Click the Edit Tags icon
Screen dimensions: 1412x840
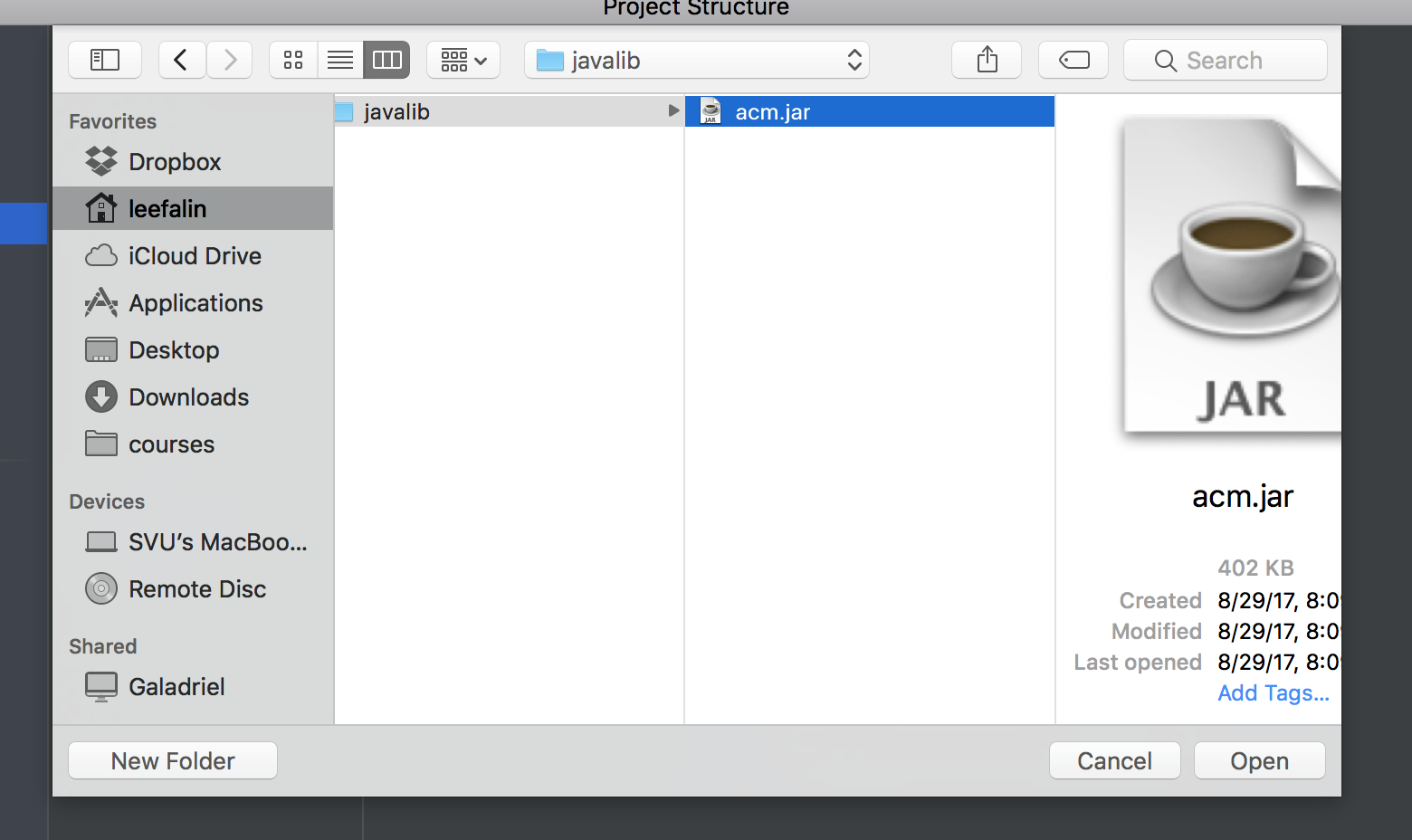tap(1073, 61)
